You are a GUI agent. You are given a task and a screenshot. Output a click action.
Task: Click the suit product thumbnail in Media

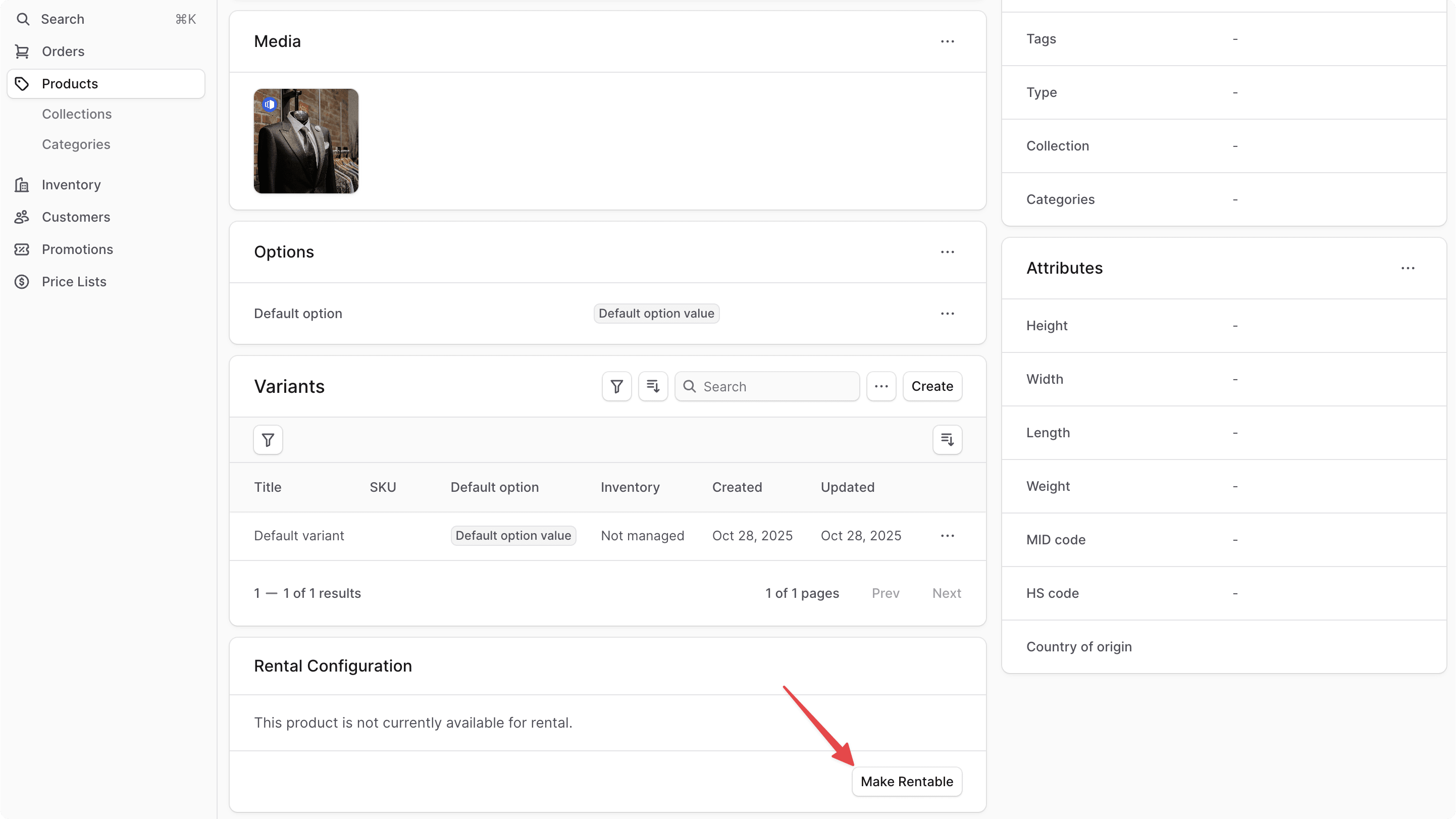(305, 141)
